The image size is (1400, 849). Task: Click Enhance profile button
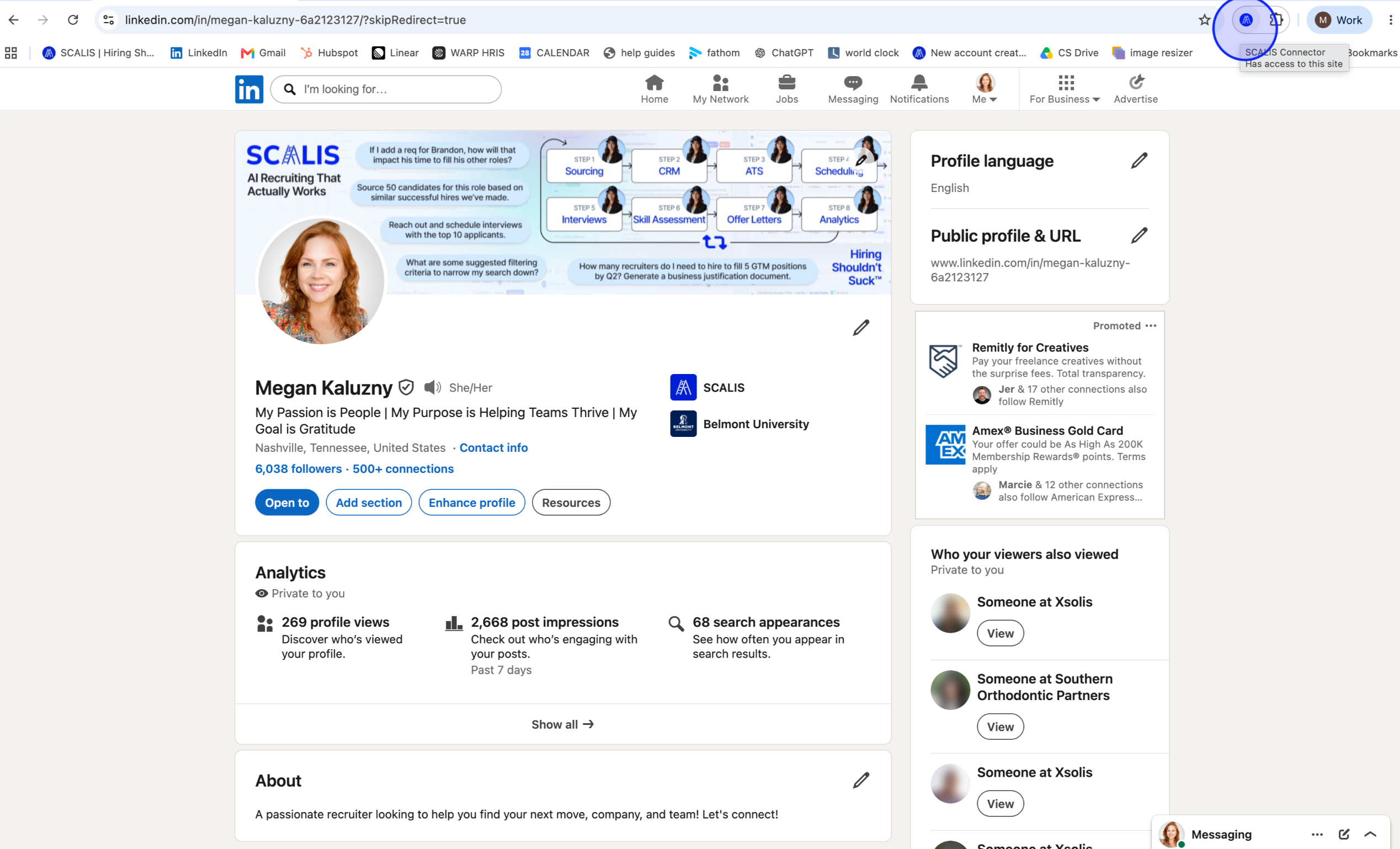pyautogui.click(x=472, y=503)
